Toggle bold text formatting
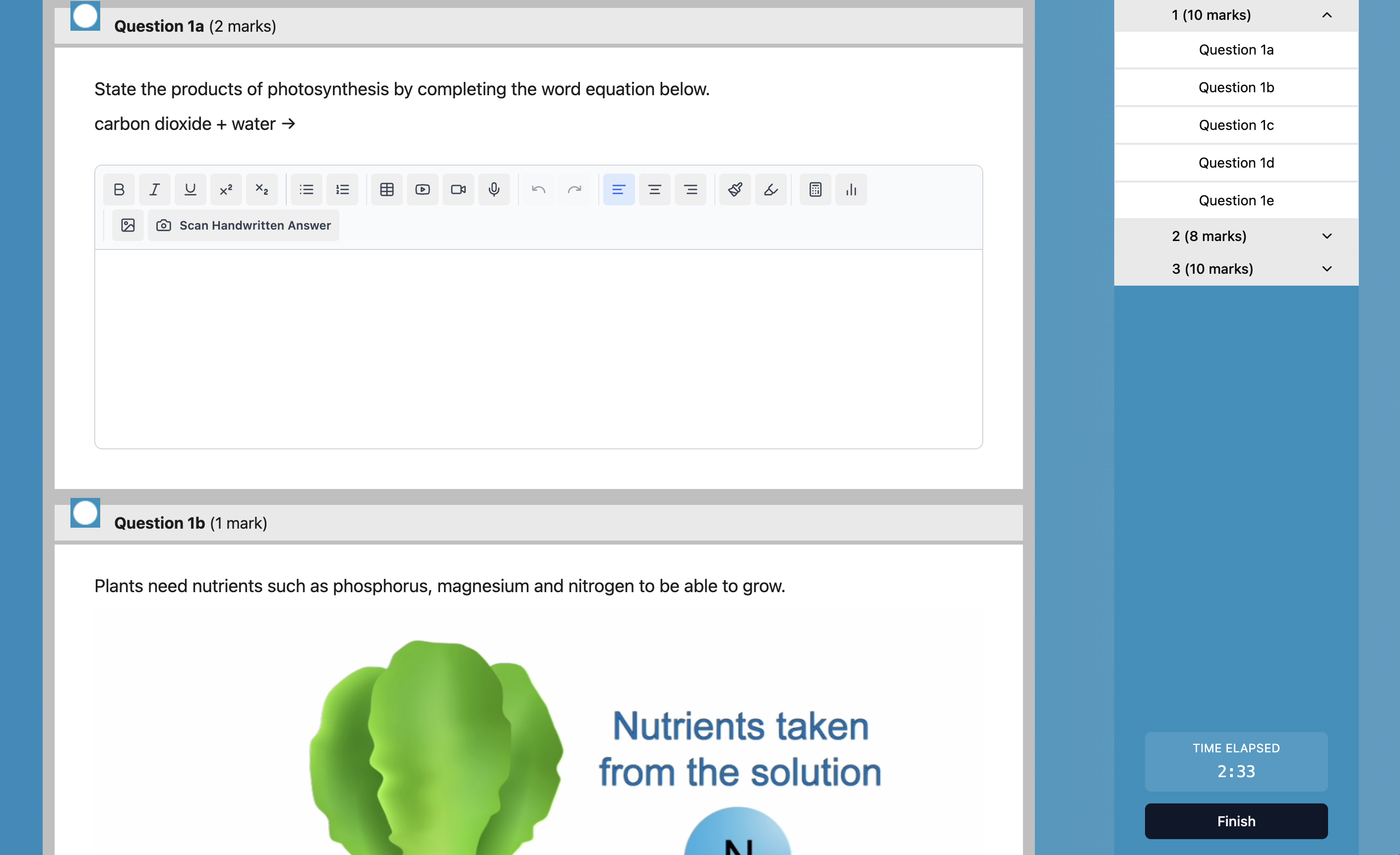1400x855 pixels. pos(119,189)
